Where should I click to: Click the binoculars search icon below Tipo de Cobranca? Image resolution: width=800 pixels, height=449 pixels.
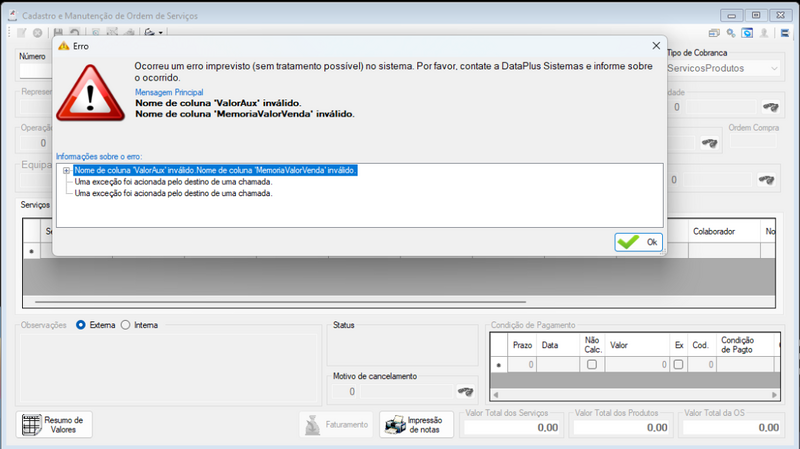click(770, 107)
